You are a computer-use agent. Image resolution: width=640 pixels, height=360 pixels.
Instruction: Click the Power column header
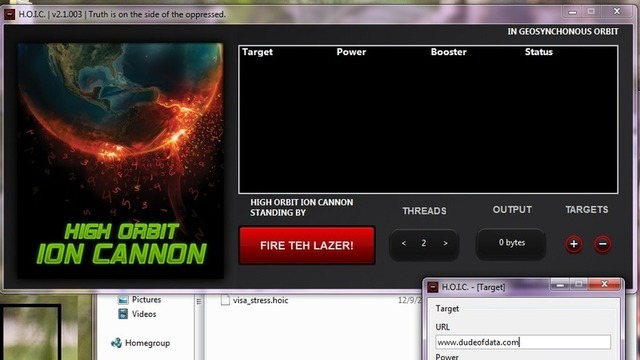point(351,52)
